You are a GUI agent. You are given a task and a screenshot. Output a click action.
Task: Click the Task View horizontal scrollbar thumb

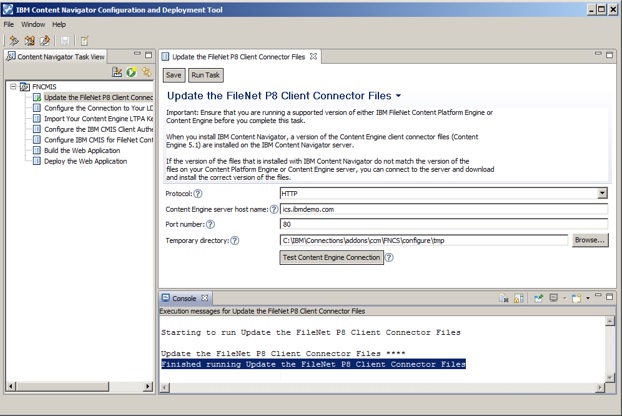62,386
